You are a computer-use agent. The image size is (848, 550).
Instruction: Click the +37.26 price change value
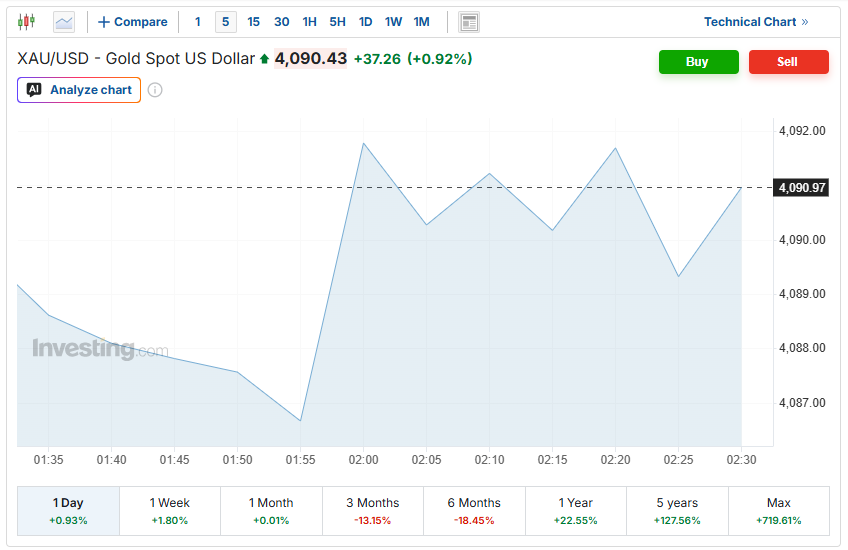click(x=377, y=59)
